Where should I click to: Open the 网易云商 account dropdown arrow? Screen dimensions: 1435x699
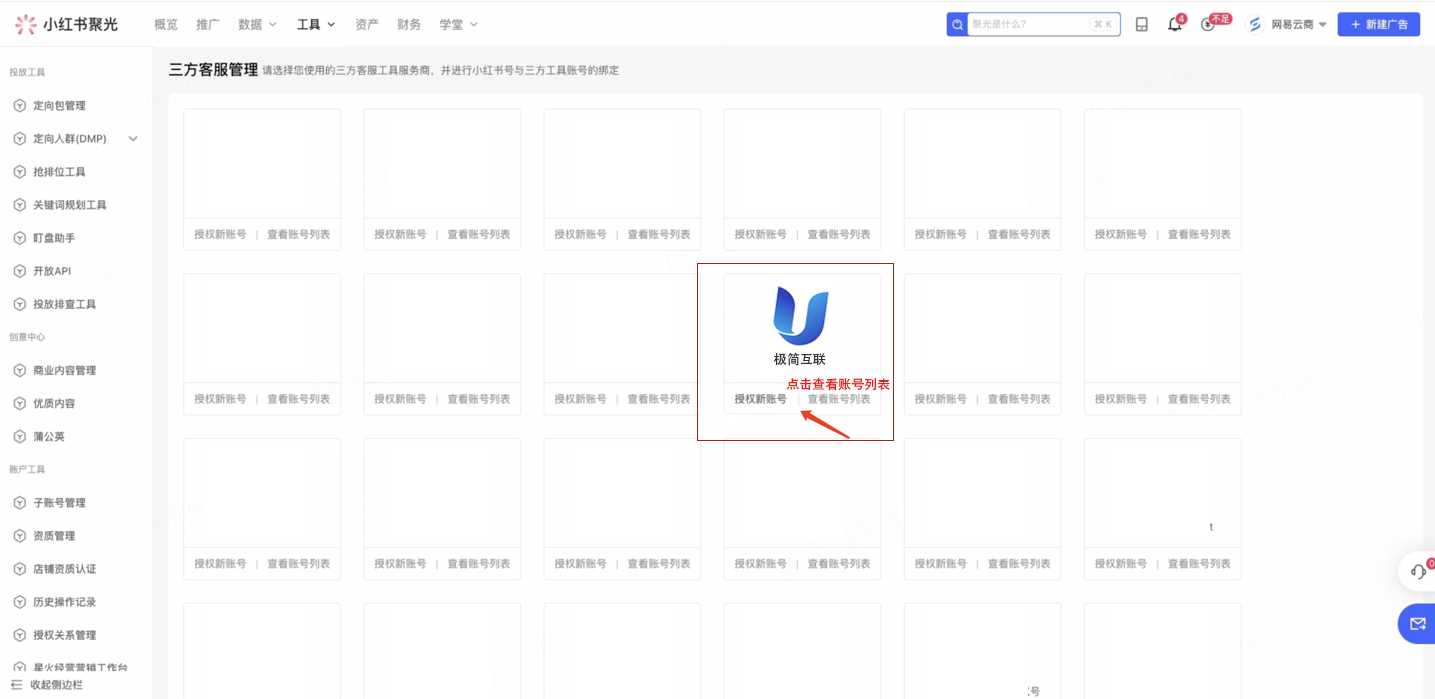(1323, 25)
